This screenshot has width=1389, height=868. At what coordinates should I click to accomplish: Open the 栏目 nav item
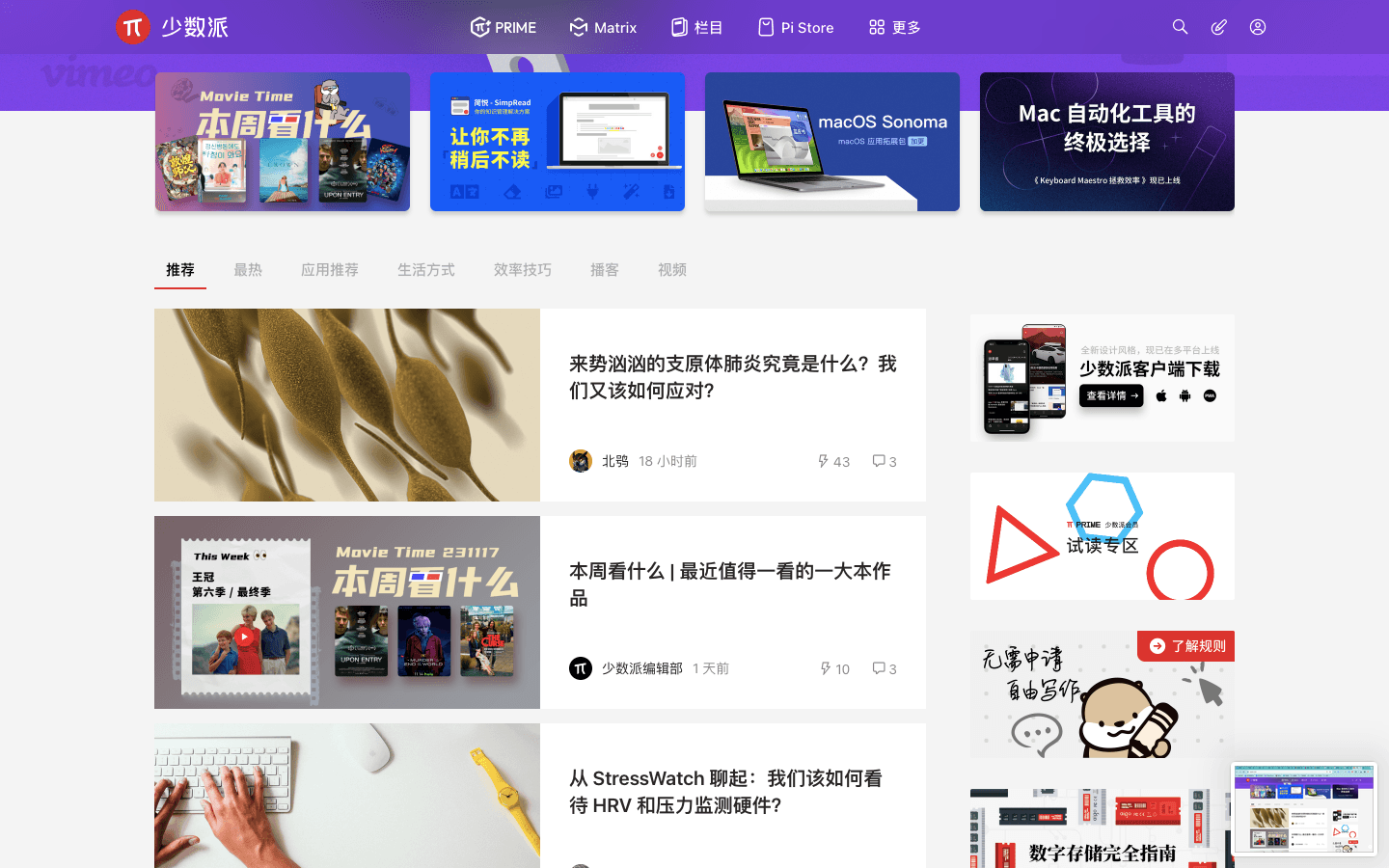(x=697, y=27)
